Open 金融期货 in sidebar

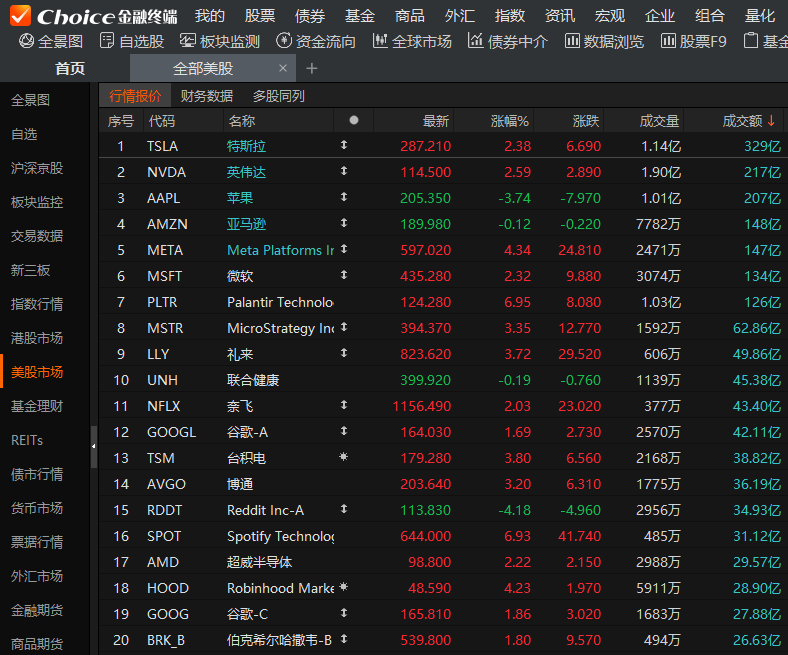point(37,610)
